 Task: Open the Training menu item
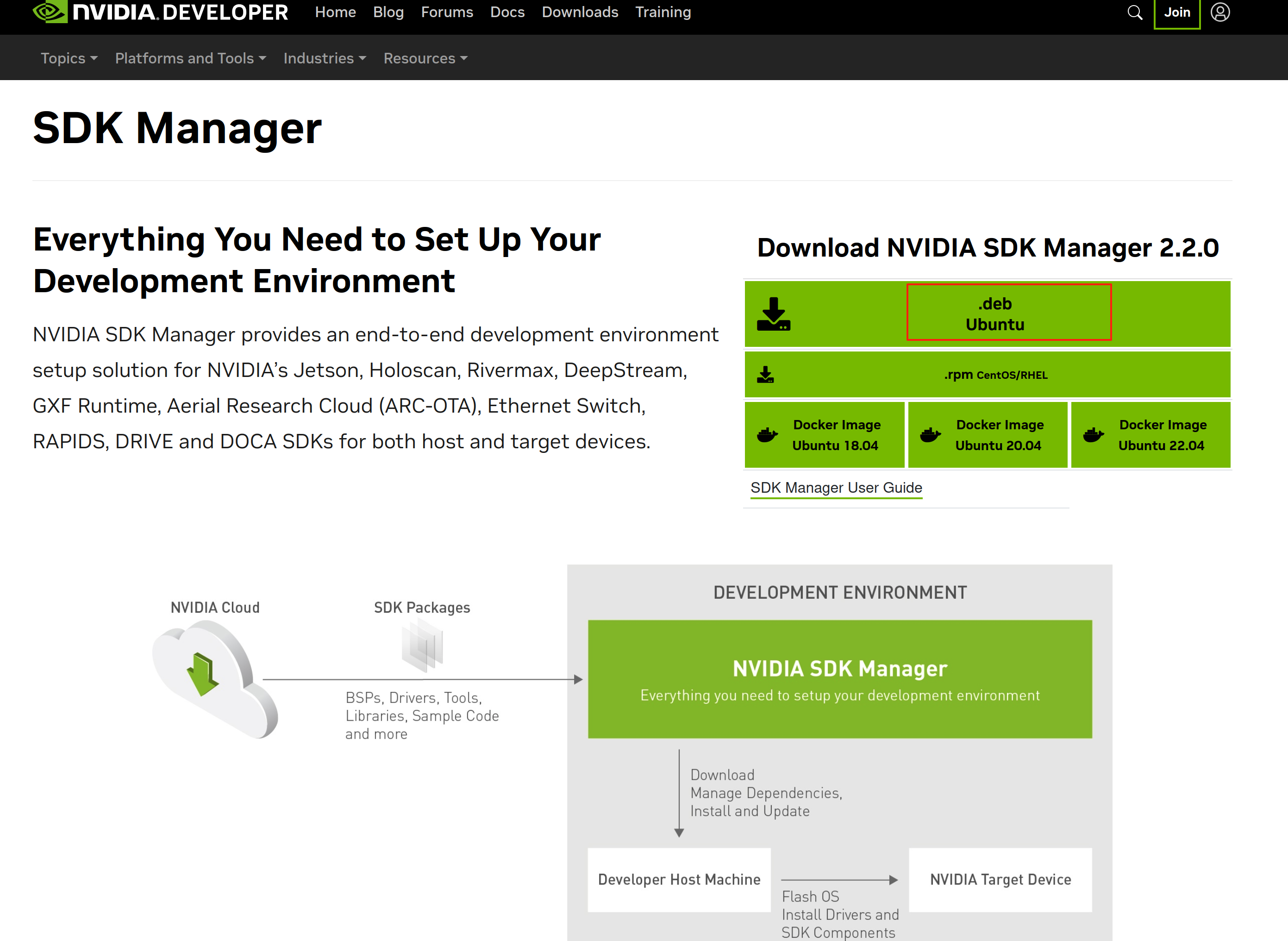point(663,12)
